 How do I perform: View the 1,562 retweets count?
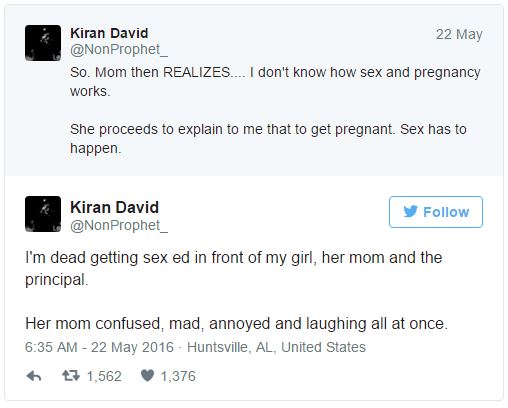point(104,376)
